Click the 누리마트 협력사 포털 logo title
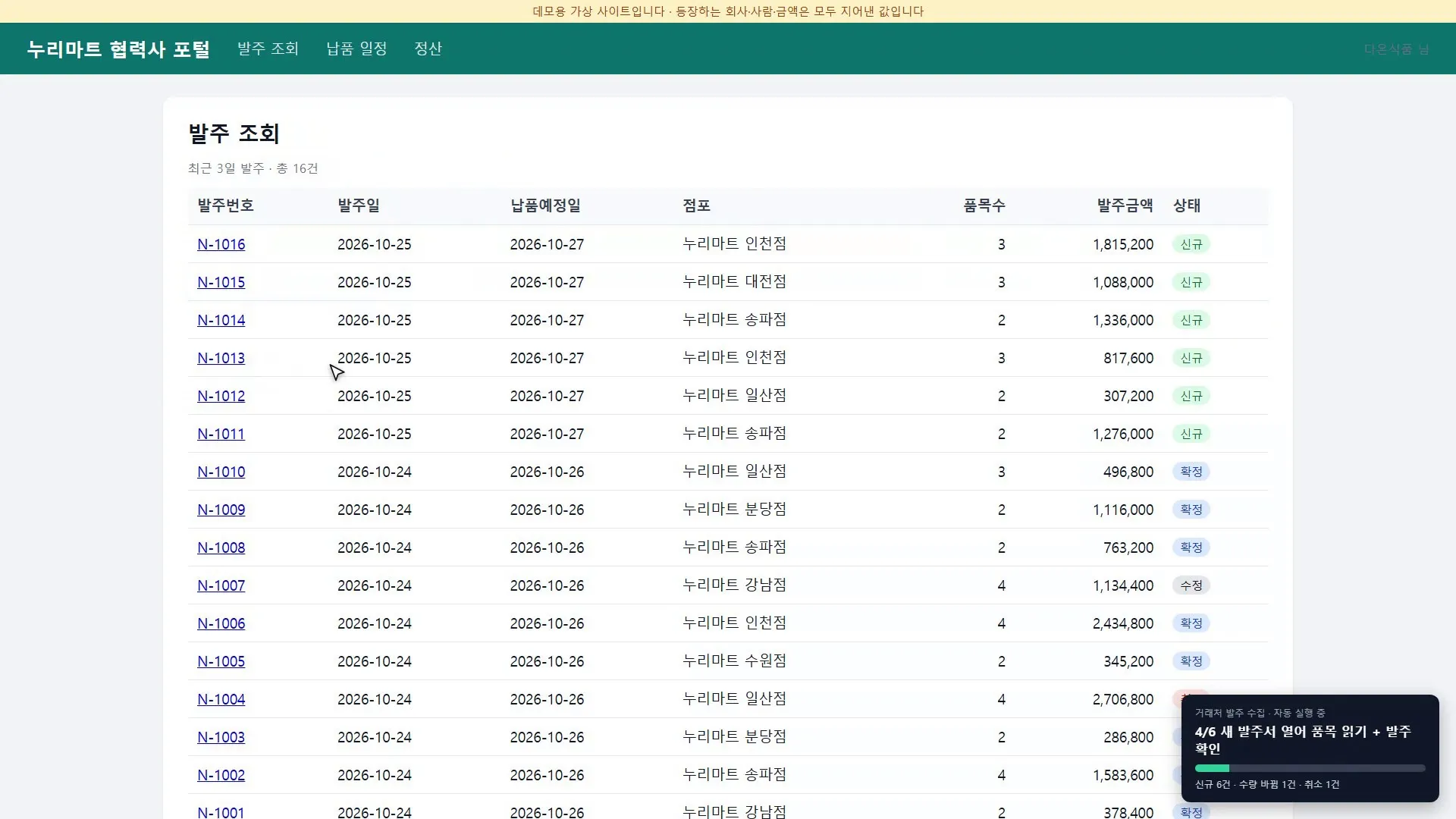This screenshot has height=819, width=1456. 118,49
